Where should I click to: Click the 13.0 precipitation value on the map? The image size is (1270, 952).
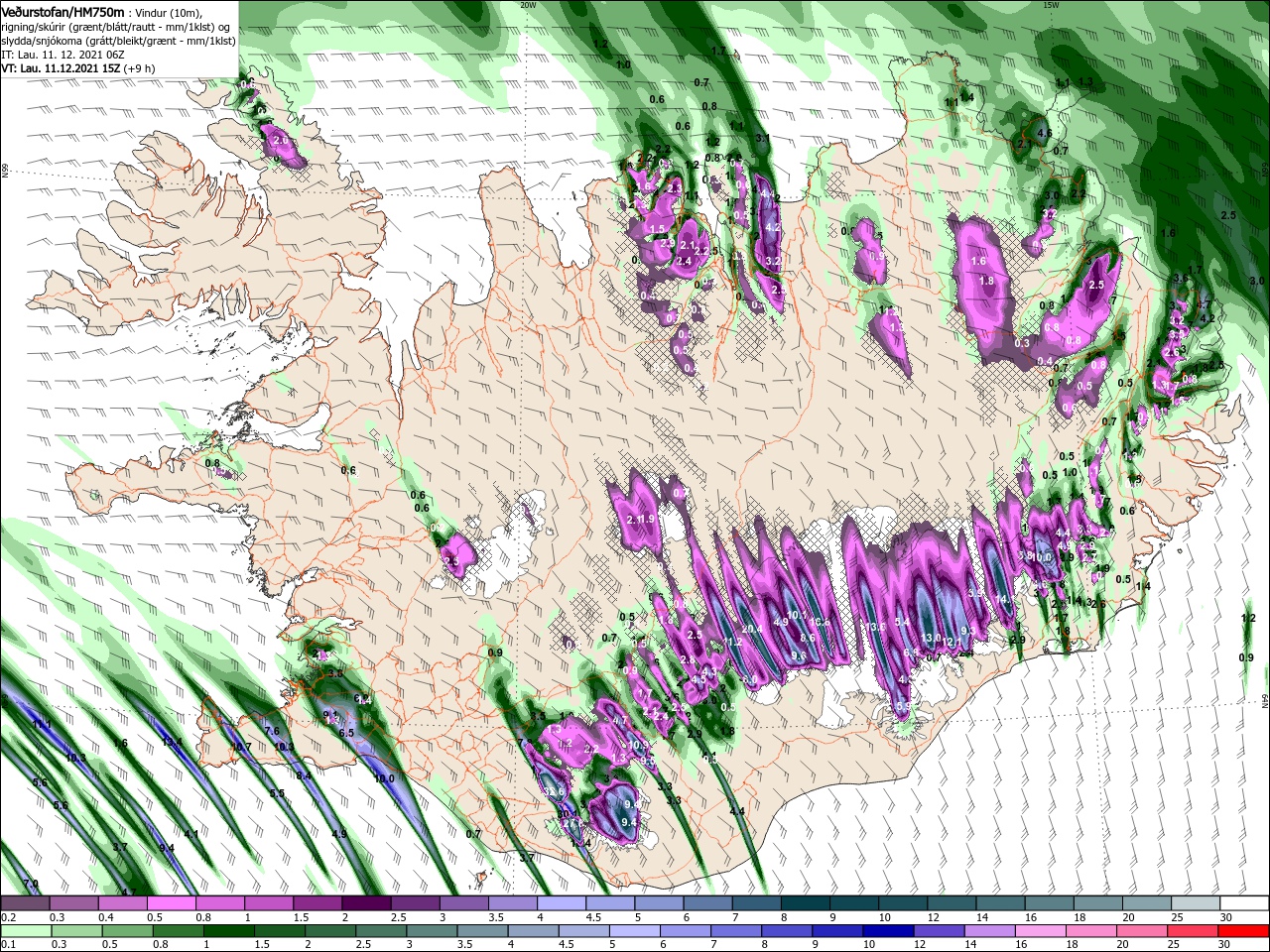point(931,638)
